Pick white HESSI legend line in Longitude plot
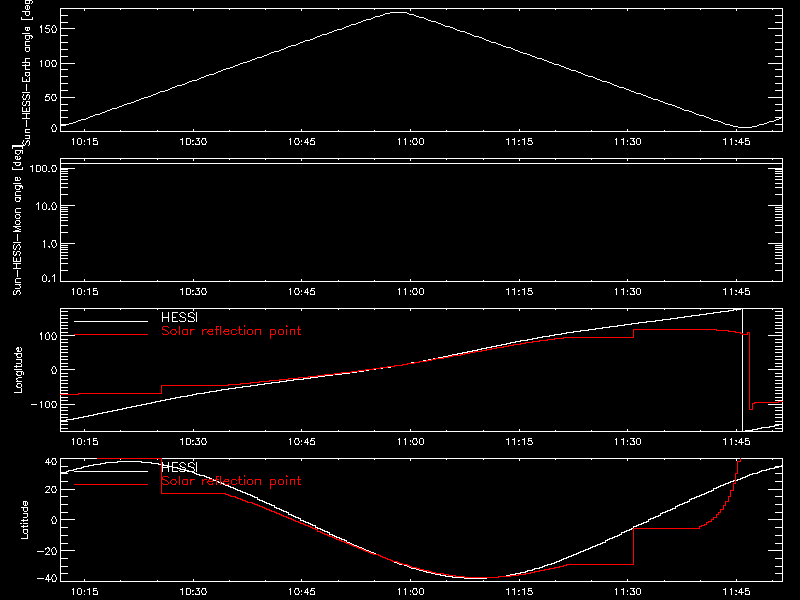 tap(111, 321)
